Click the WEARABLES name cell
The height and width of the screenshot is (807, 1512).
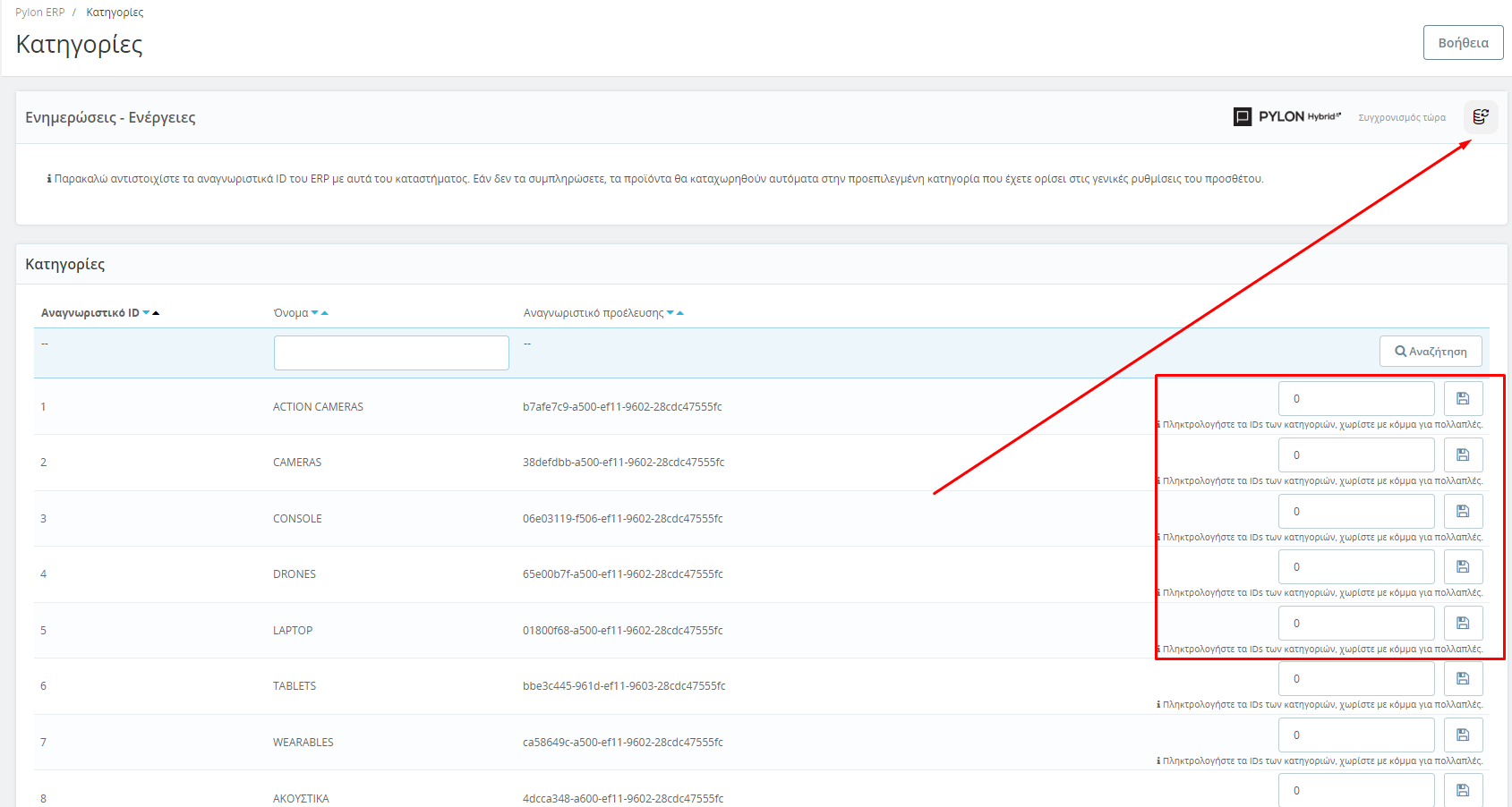tap(303, 743)
